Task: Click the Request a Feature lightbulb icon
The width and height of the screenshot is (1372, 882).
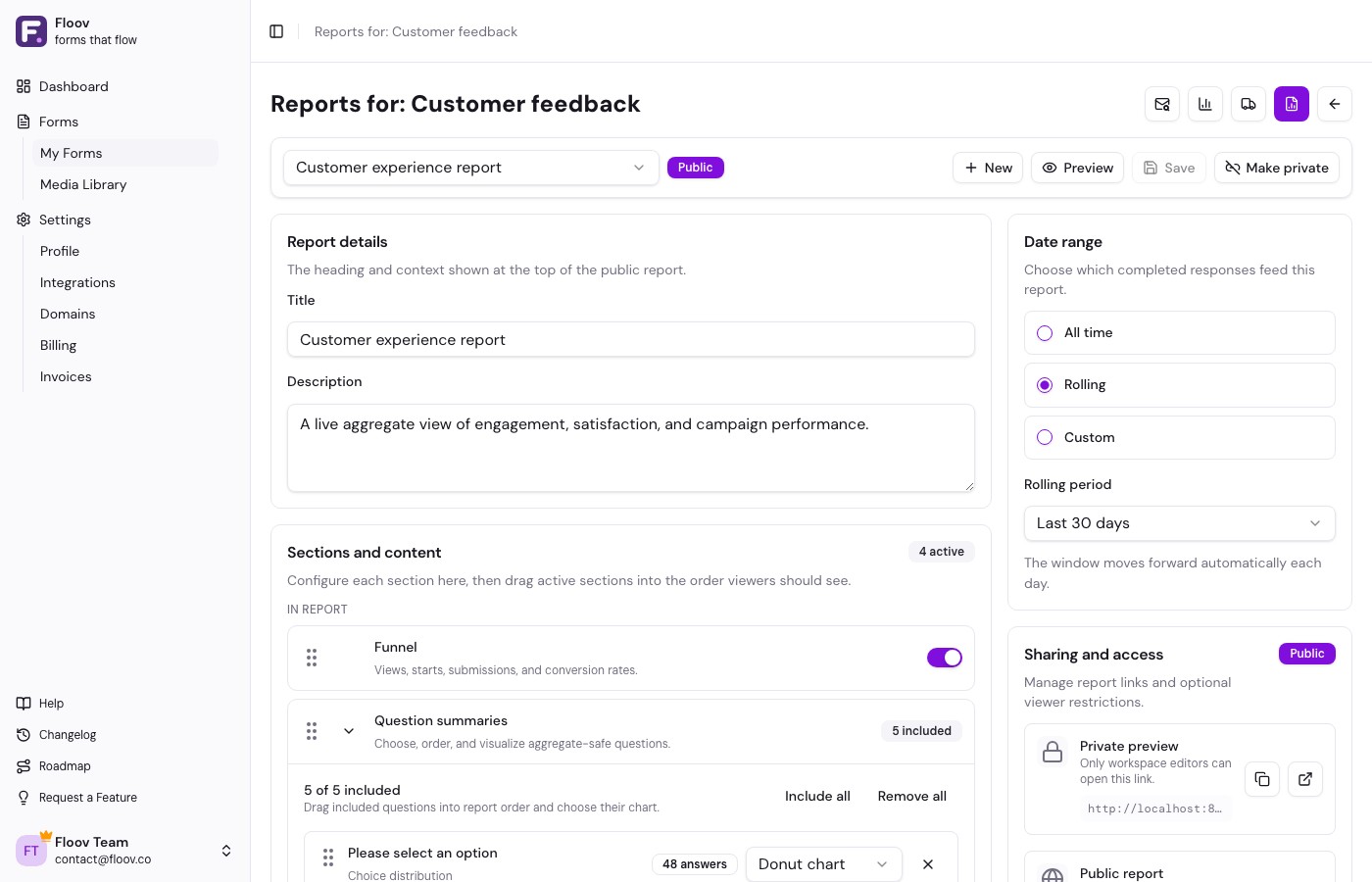Action: click(x=24, y=798)
